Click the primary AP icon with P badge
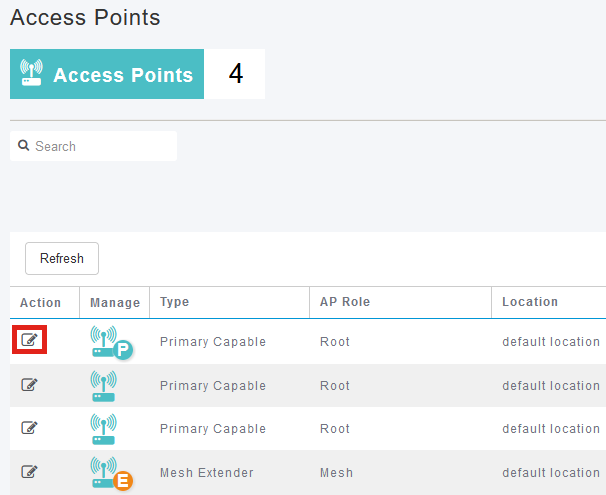The width and height of the screenshot is (606, 495). click(111, 342)
